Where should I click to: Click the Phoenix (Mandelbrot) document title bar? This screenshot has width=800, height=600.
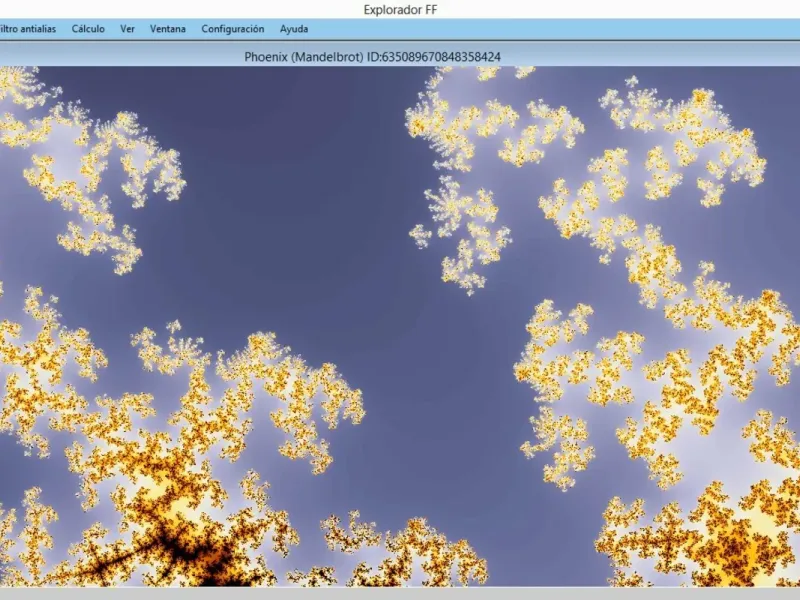pos(400,55)
